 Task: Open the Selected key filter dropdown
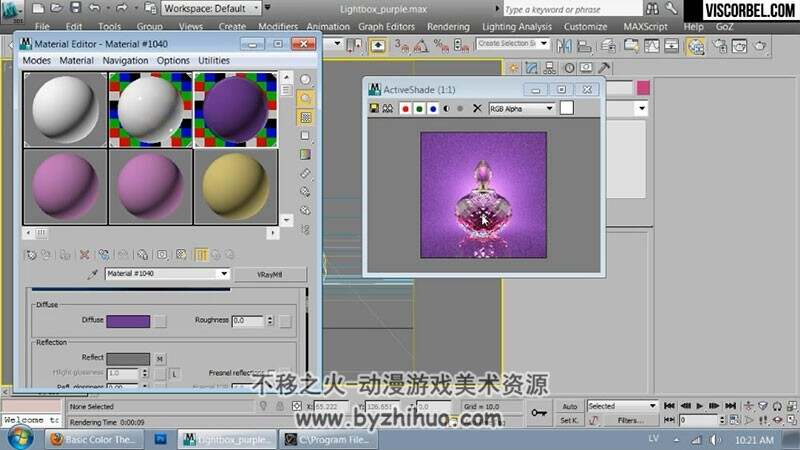tap(621, 406)
